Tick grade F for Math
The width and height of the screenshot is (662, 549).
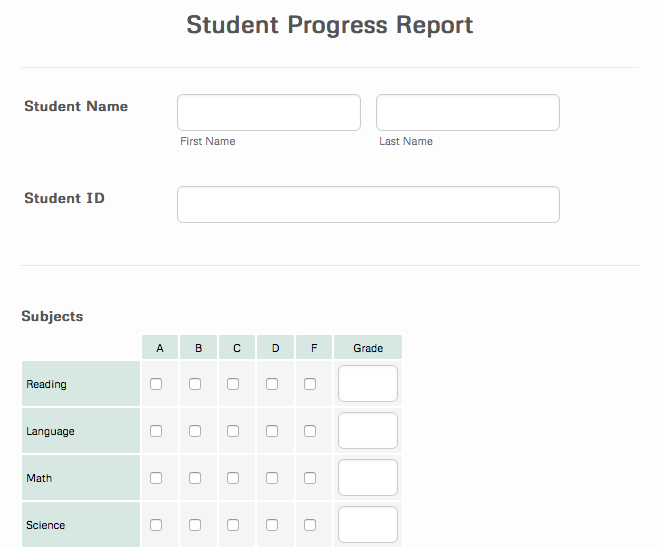click(x=310, y=478)
